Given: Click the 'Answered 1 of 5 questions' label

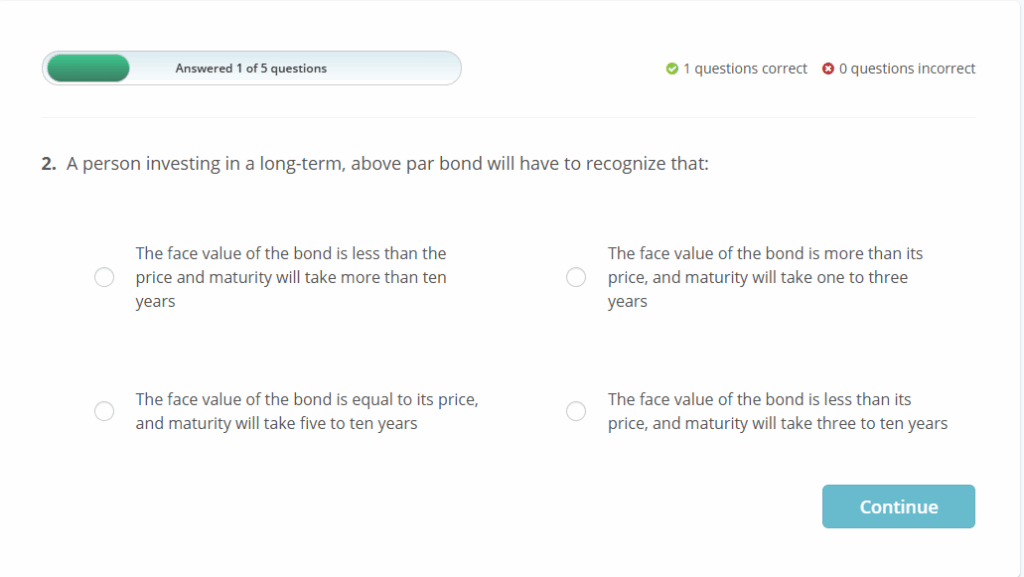Looking at the screenshot, I should point(251,68).
